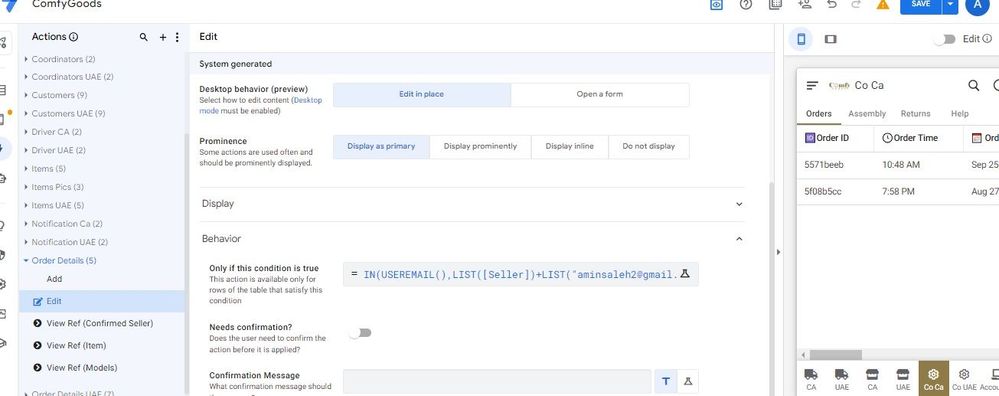The height and width of the screenshot is (396, 999).
Task: Choose Display as primary prominence
Action: coord(381,146)
